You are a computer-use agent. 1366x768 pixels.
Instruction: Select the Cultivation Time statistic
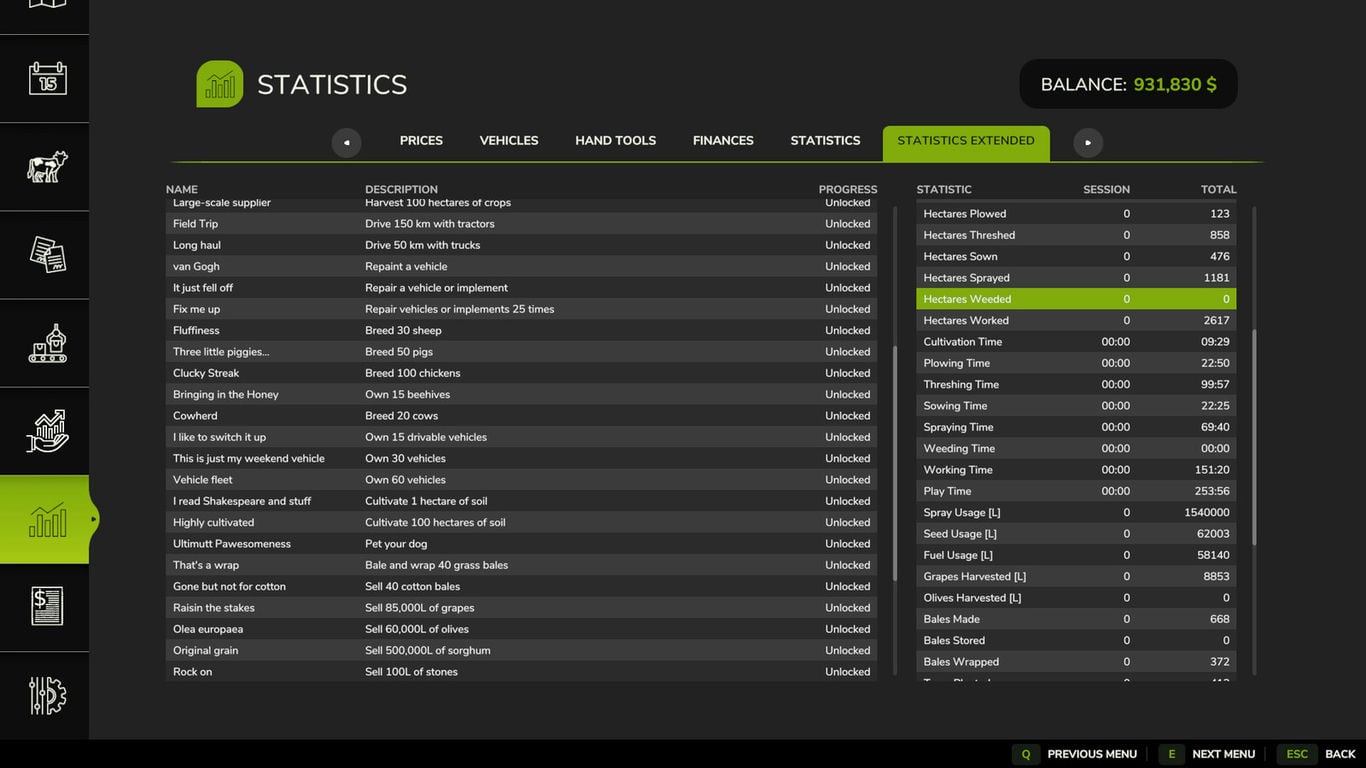click(1076, 342)
